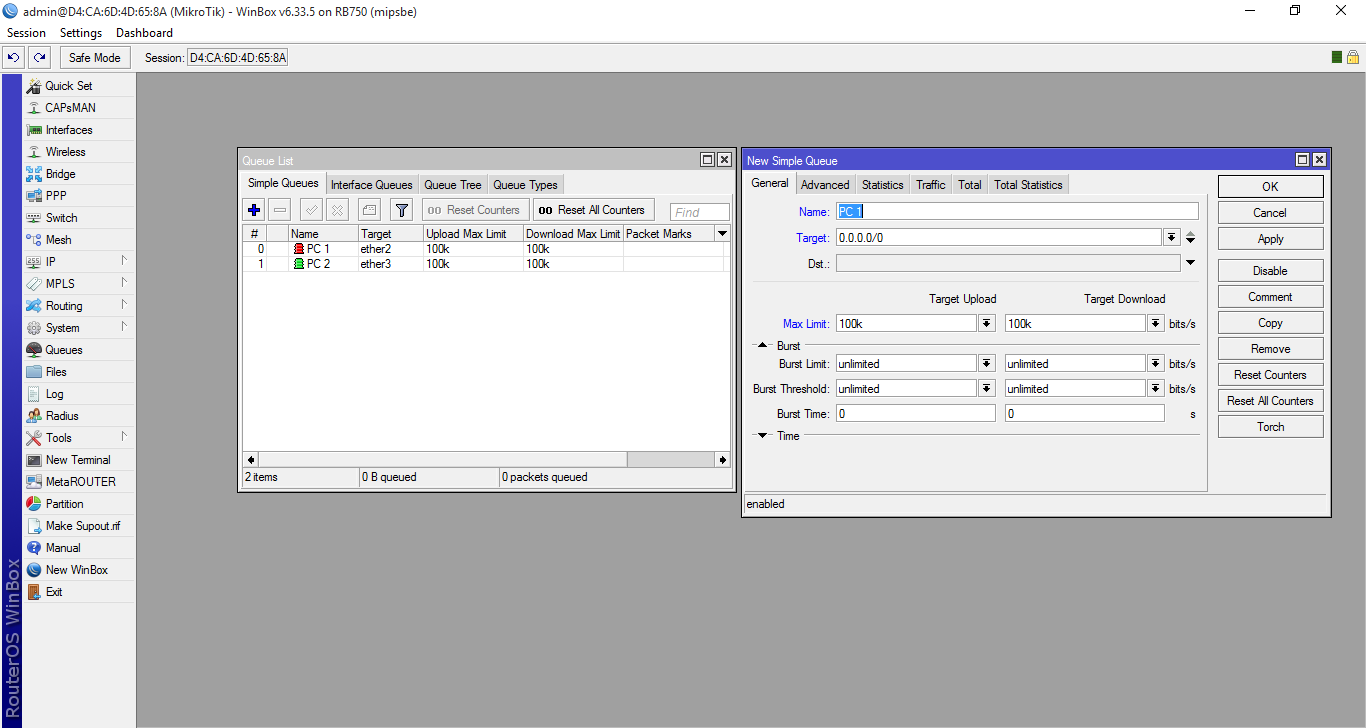Image resolution: width=1366 pixels, height=728 pixels.
Task: Open the Dashboard menu
Action: click(144, 33)
